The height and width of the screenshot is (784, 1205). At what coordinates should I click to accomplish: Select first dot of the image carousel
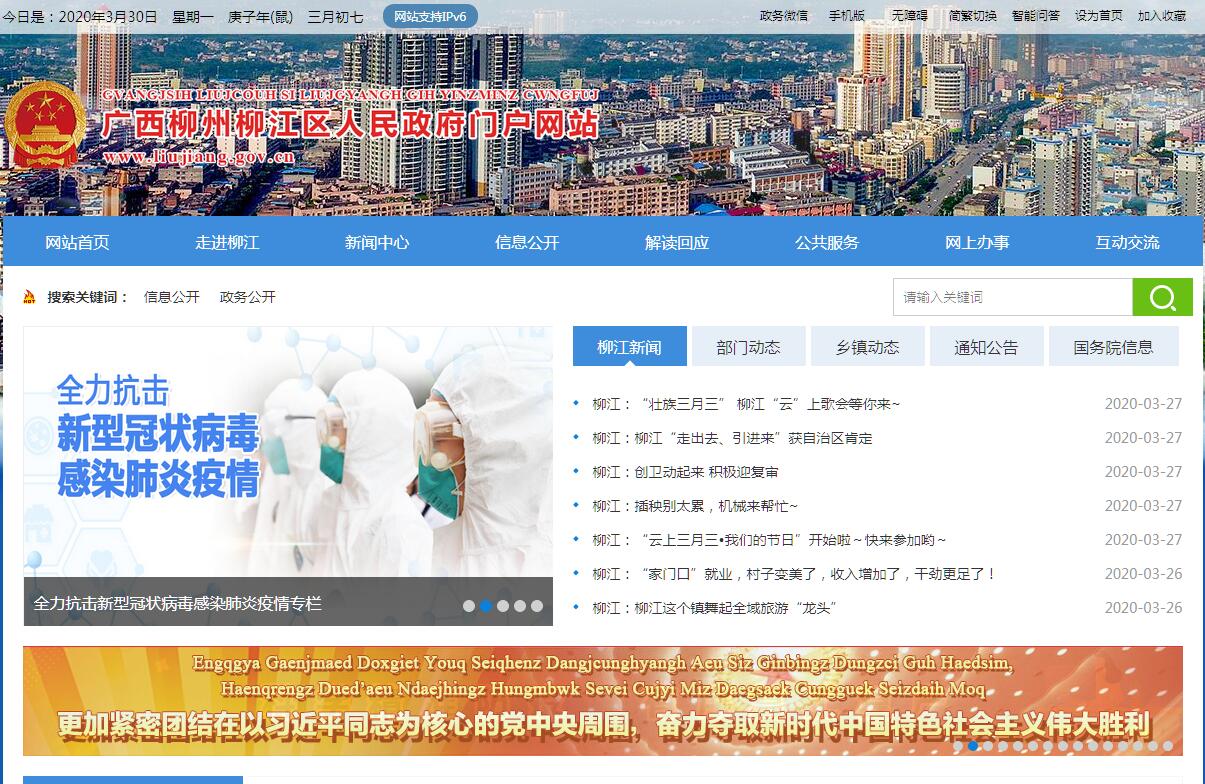[x=469, y=606]
